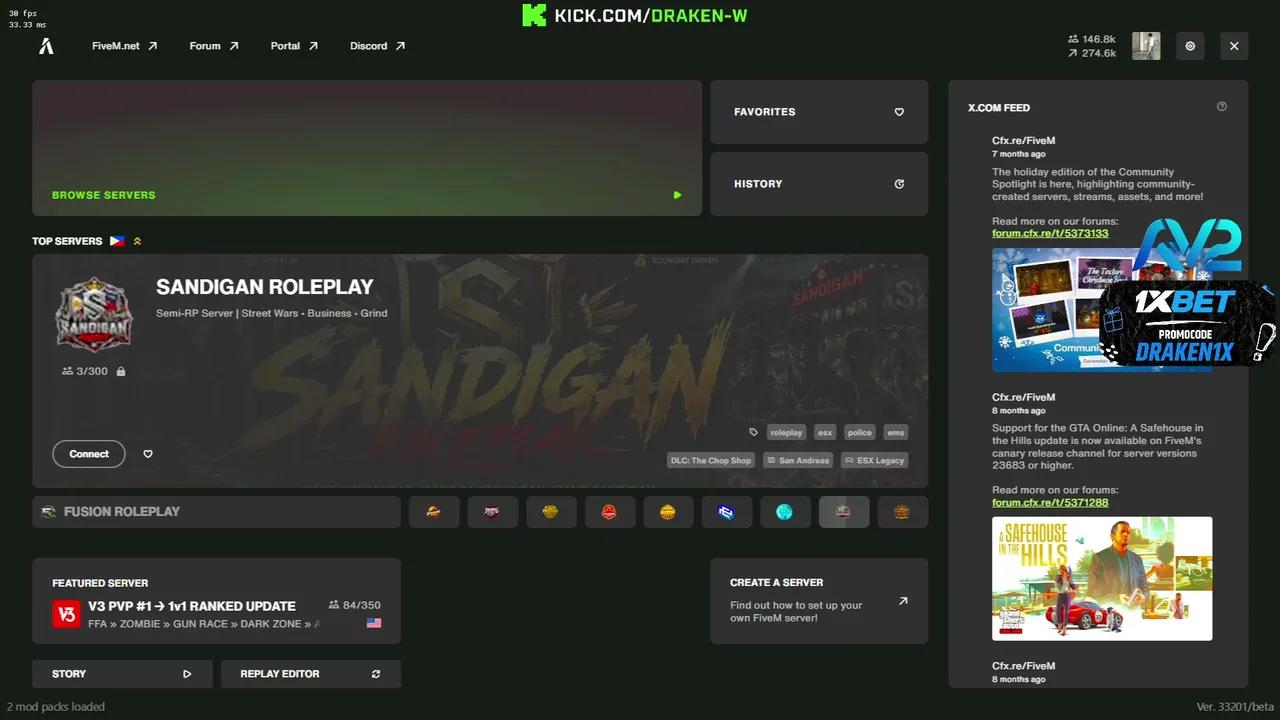Viewport: 1280px width, 720px height.
Task: Open the History panel
Action: coord(819,184)
